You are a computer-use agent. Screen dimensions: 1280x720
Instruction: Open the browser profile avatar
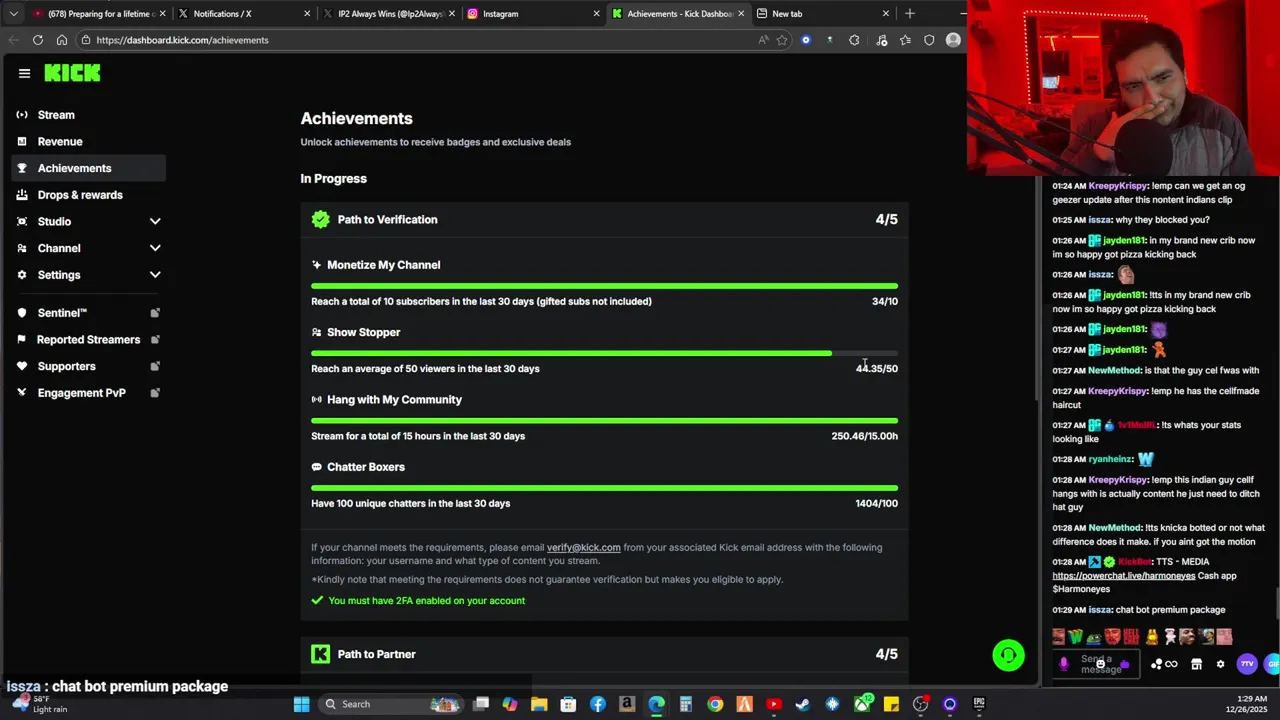pyautogui.click(x=953, y=40)
